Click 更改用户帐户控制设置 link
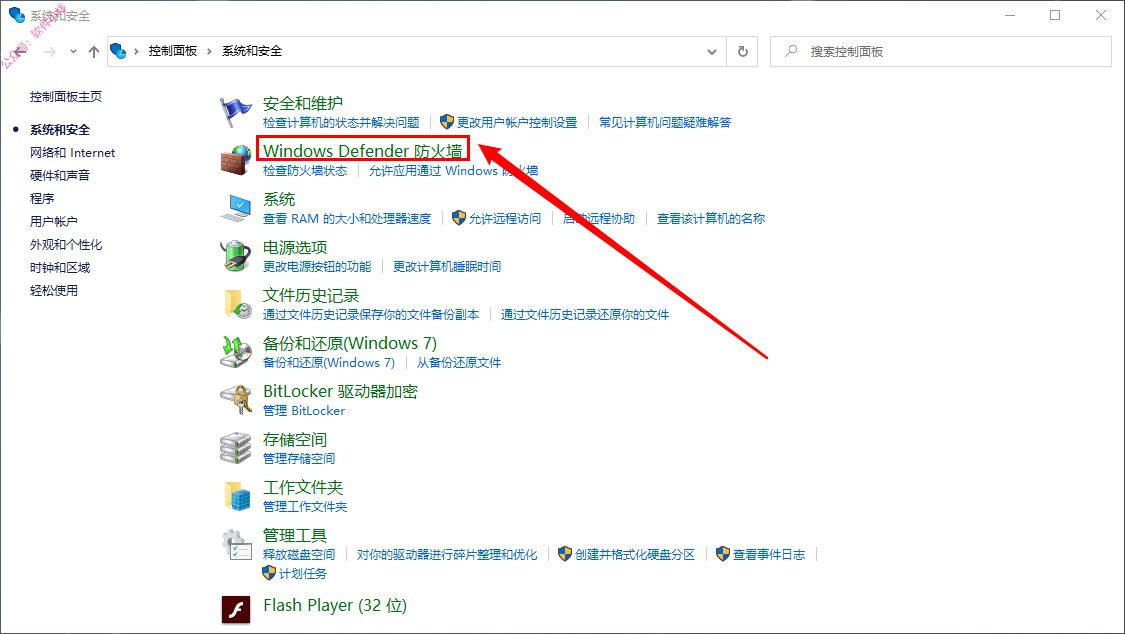Screen dimensions: 1125x634 click(517, 123)
